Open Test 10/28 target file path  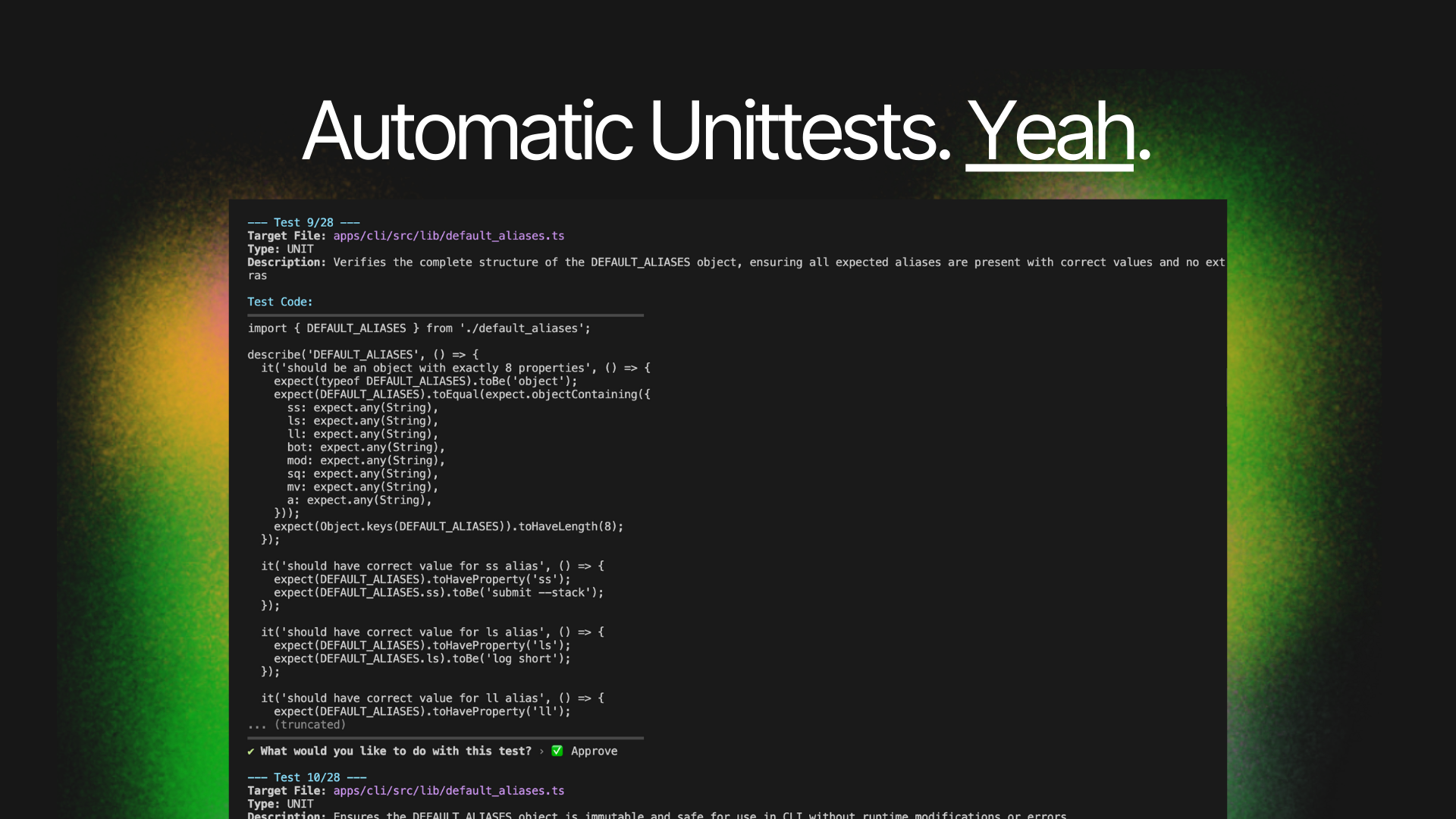[x=448, y=790]
